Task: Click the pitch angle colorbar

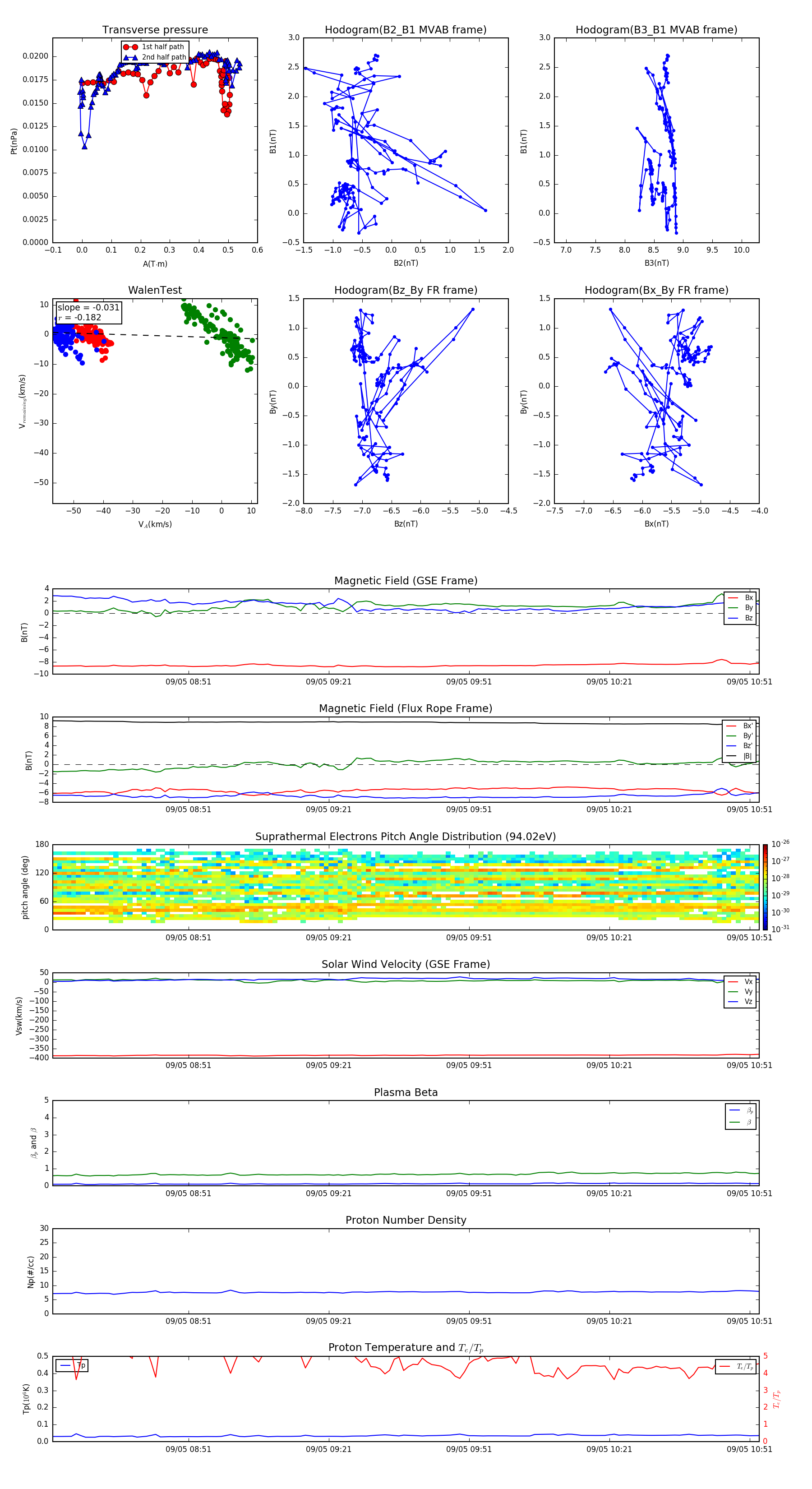Action: [765, 887]
